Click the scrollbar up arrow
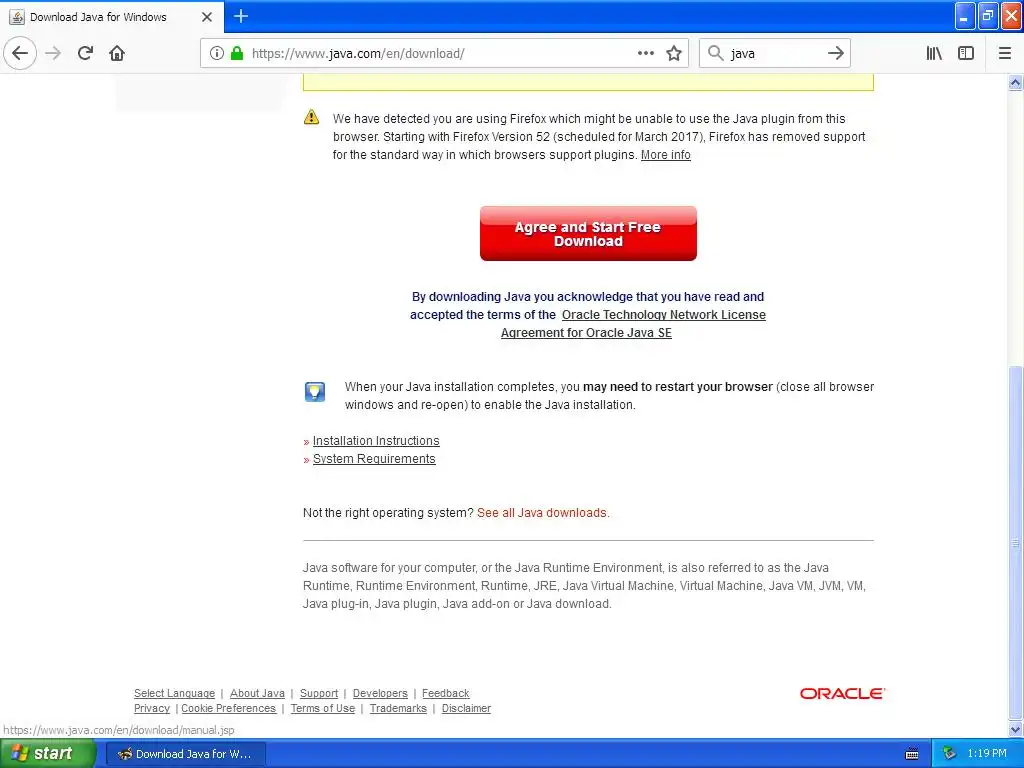Image resolution: width=1024 pixels, height=768 pixels. coord(1015,82)
